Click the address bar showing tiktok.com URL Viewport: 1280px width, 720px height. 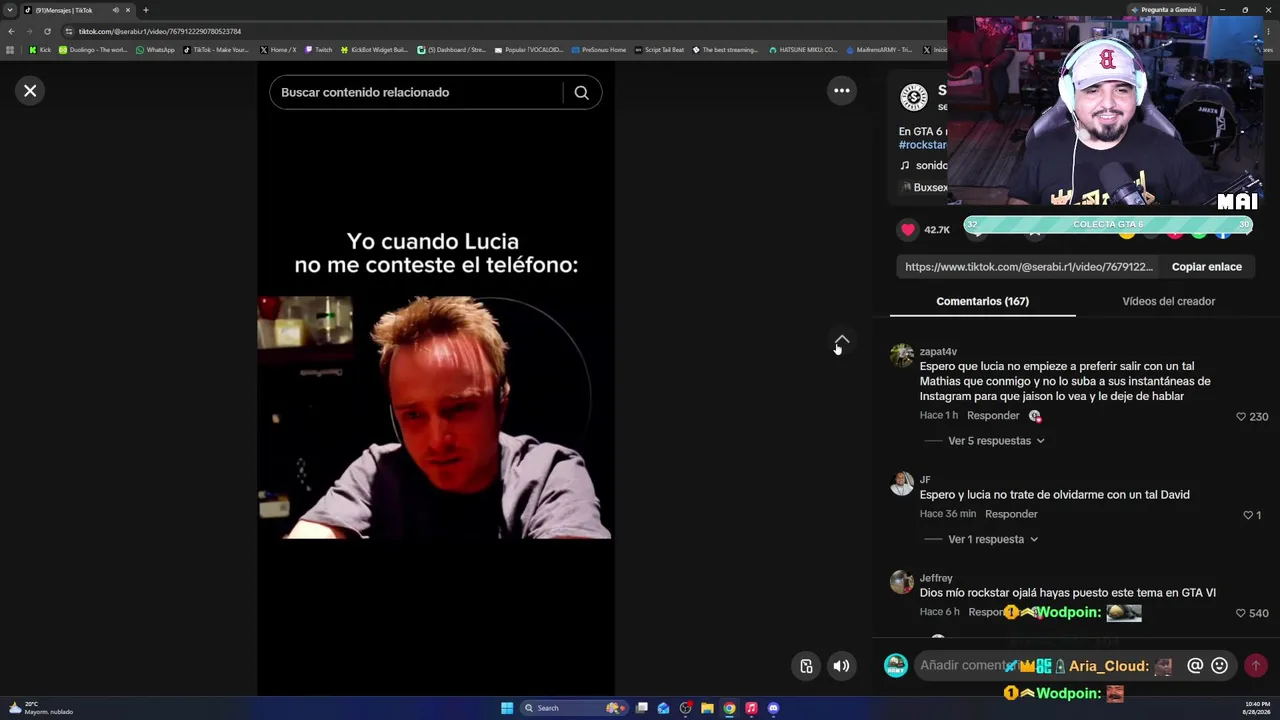pos(500,31)
